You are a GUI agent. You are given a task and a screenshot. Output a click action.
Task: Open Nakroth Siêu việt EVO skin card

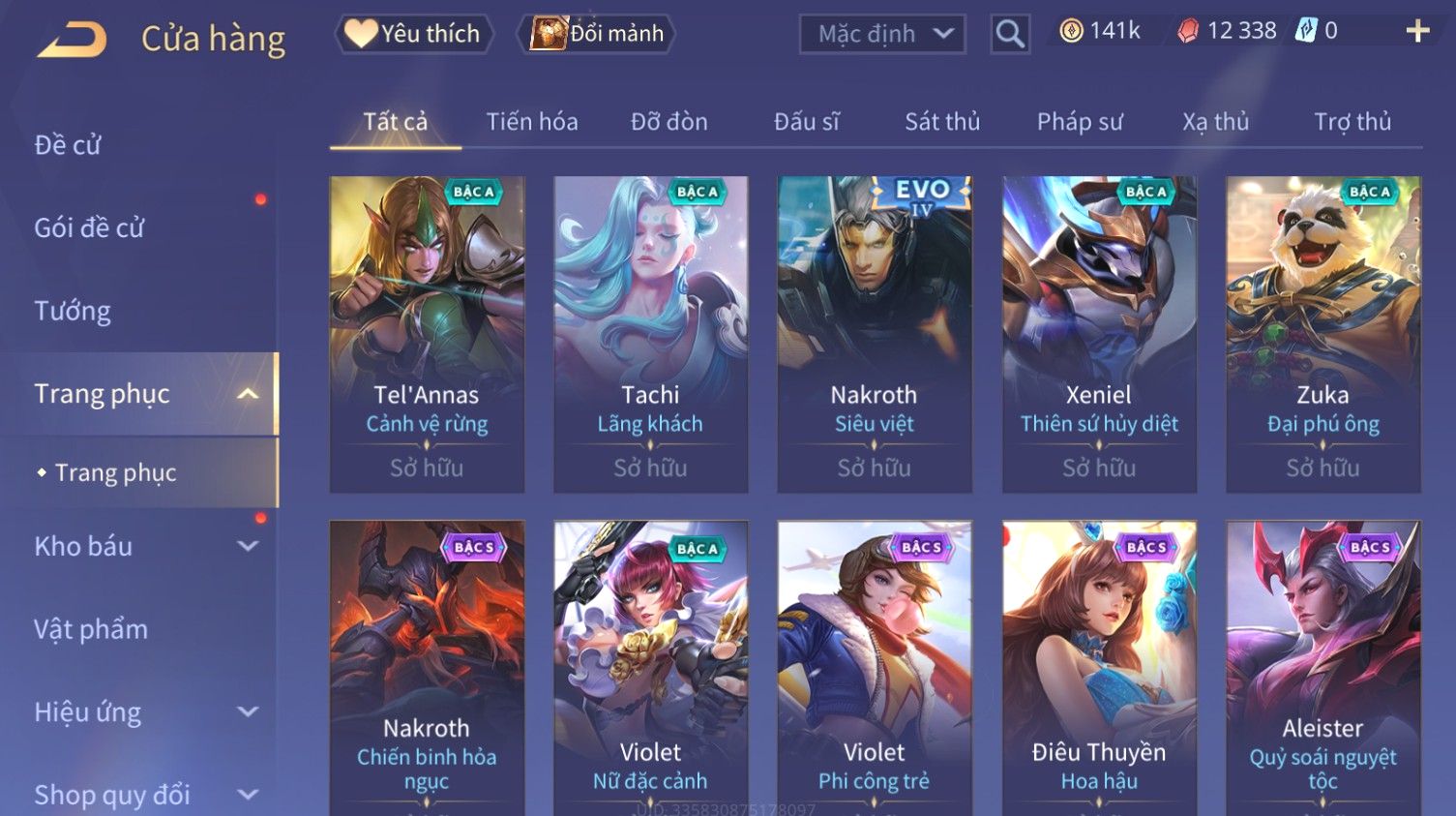875,334
